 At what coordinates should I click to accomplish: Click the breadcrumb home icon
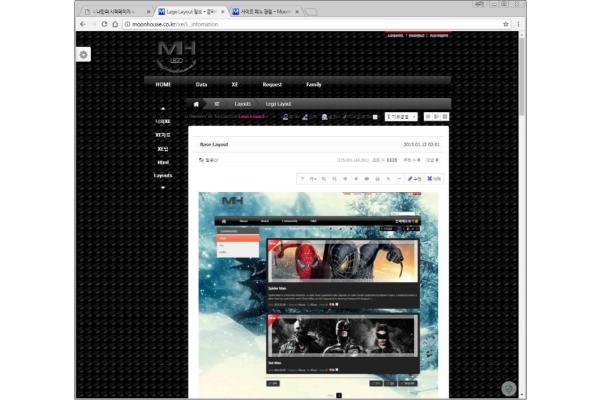(196, 104)
